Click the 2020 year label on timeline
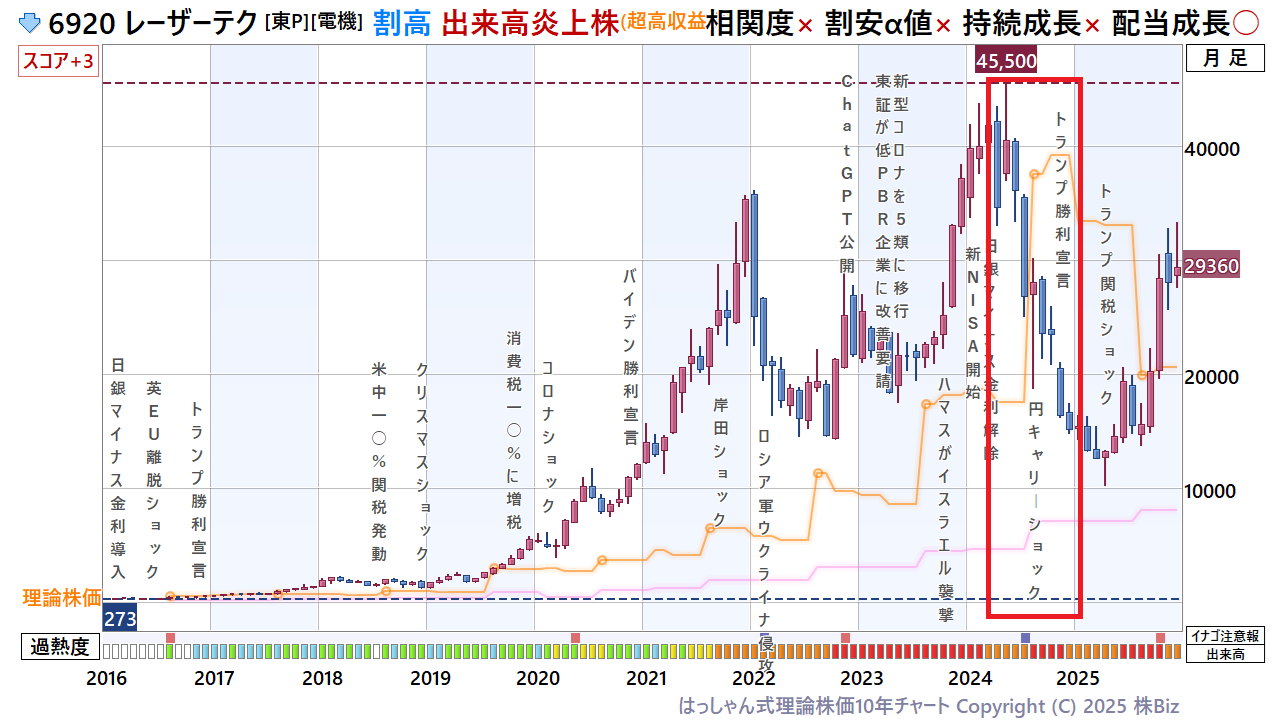This screenshot has height=720, width=1280. [x=538, y=678]
